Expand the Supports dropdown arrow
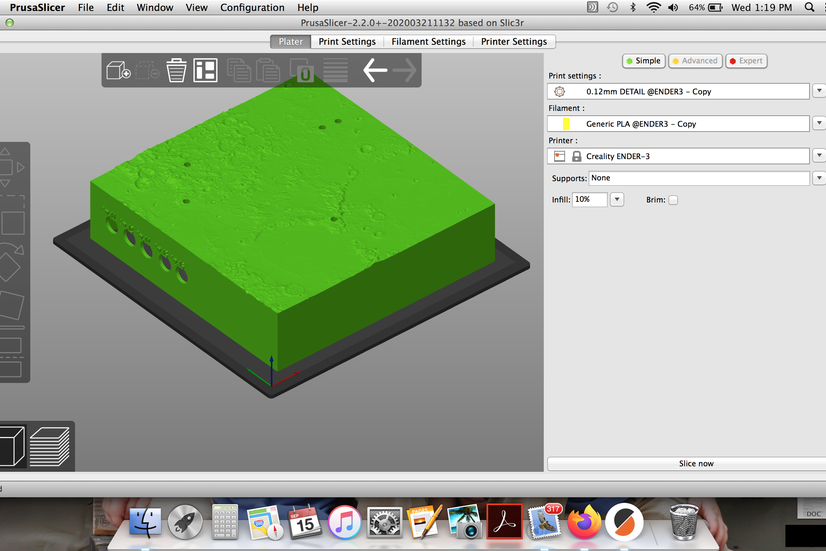Screen dimensions: 826x551 coord(819,178)
